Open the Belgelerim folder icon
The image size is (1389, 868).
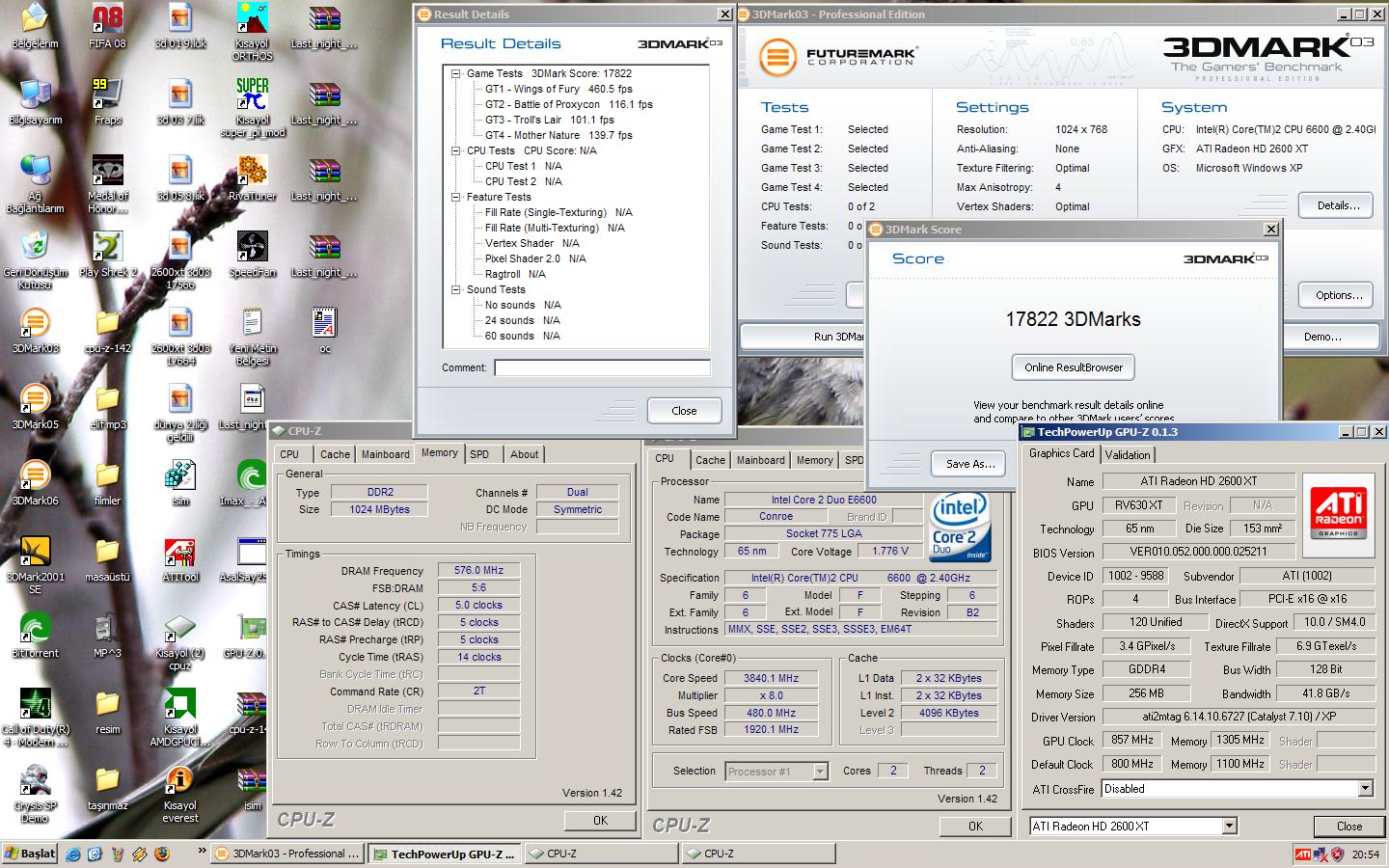tap(35, 26)
